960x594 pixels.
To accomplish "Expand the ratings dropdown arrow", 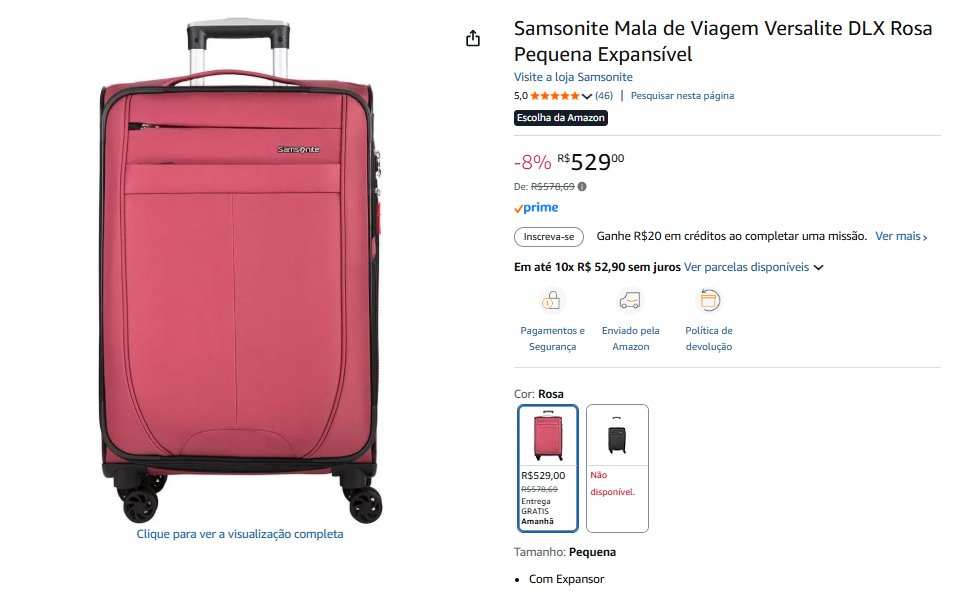I will pyautogui.click(x=587, y=97).
